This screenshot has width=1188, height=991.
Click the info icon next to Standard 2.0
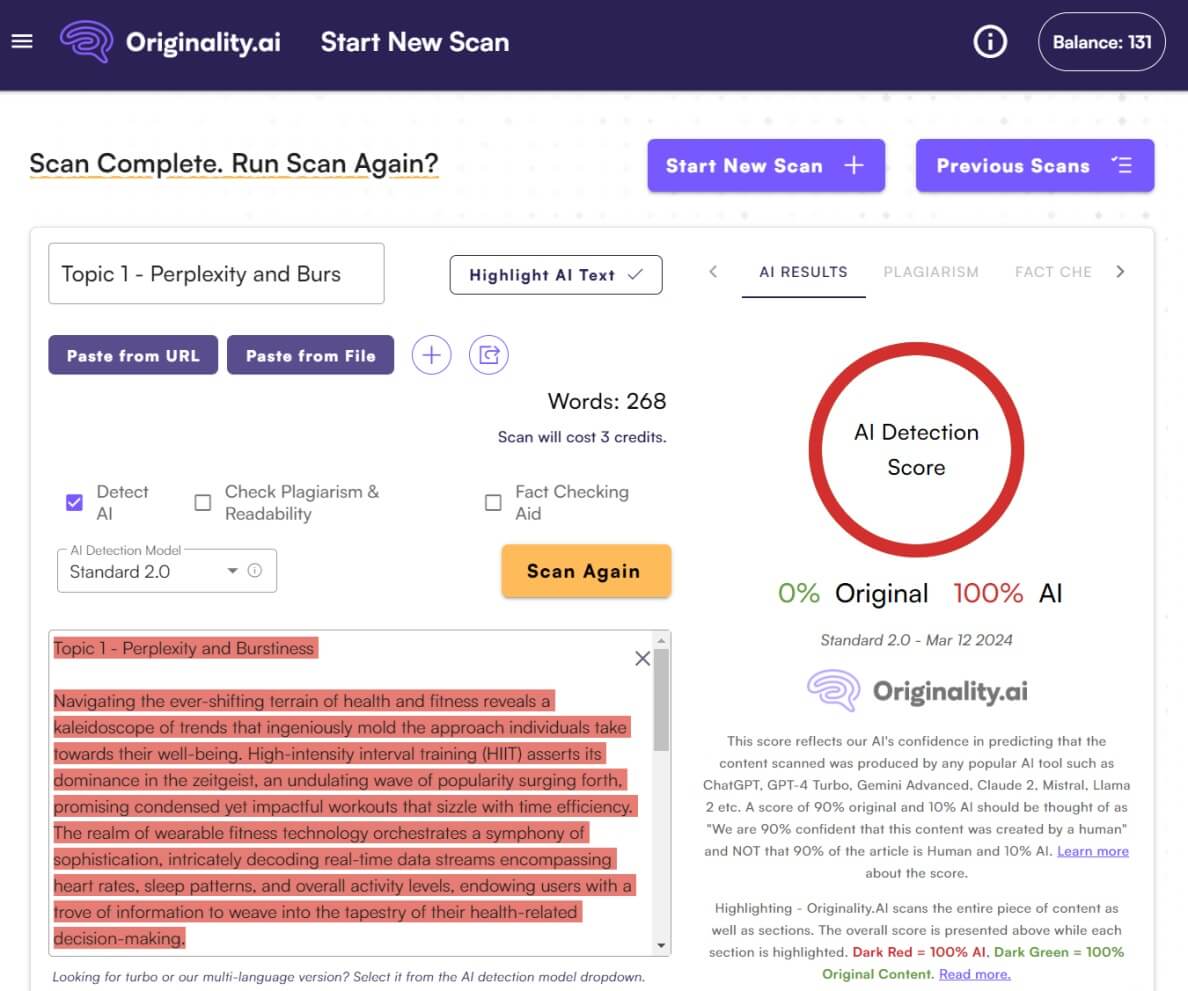(255, 571)
